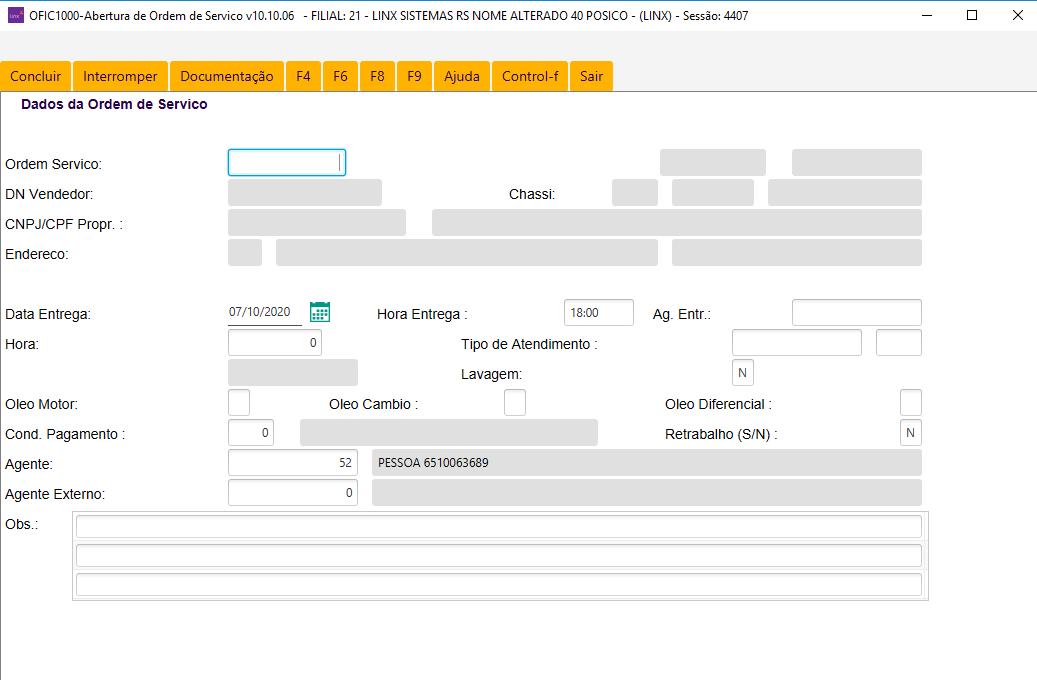Close the OFIC1000 window
This screenshot has height=680, width=1037.
pyautogui.click(x=1018, y=15)
